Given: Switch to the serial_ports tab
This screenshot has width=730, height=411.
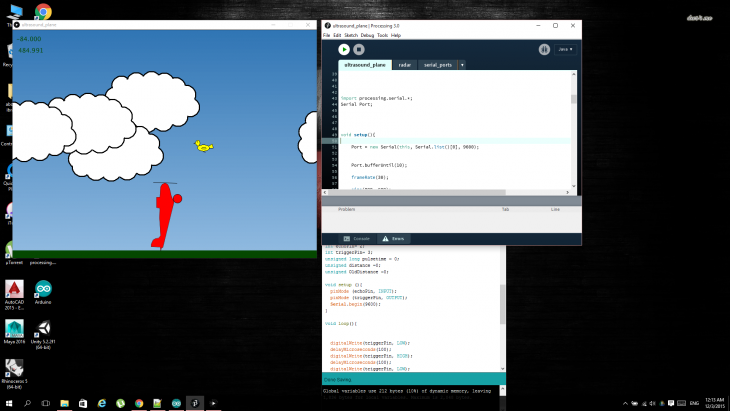Looking at the screenshot, I should tap(437, 65).
